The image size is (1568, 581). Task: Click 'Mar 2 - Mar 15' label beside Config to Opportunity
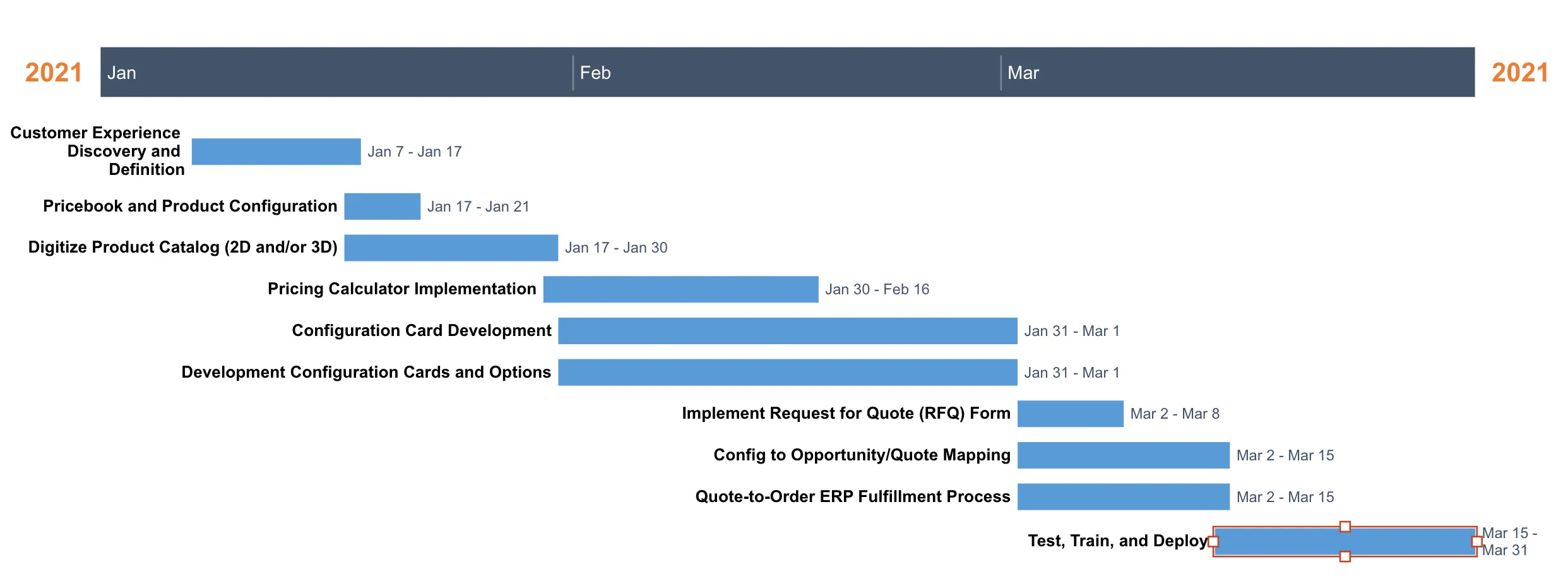[1285, 455]
